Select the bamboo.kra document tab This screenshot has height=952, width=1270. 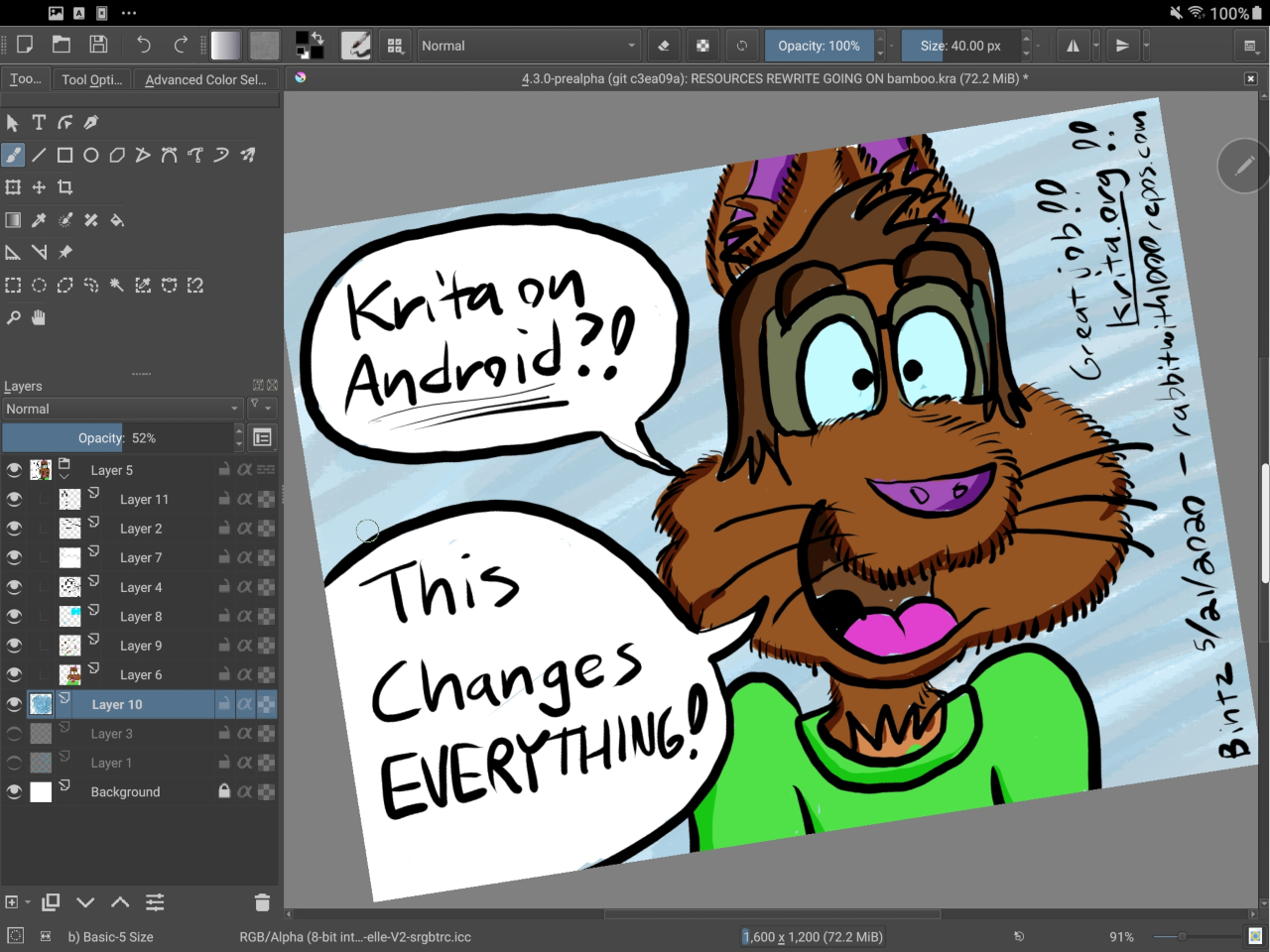(x=774, y=78)
